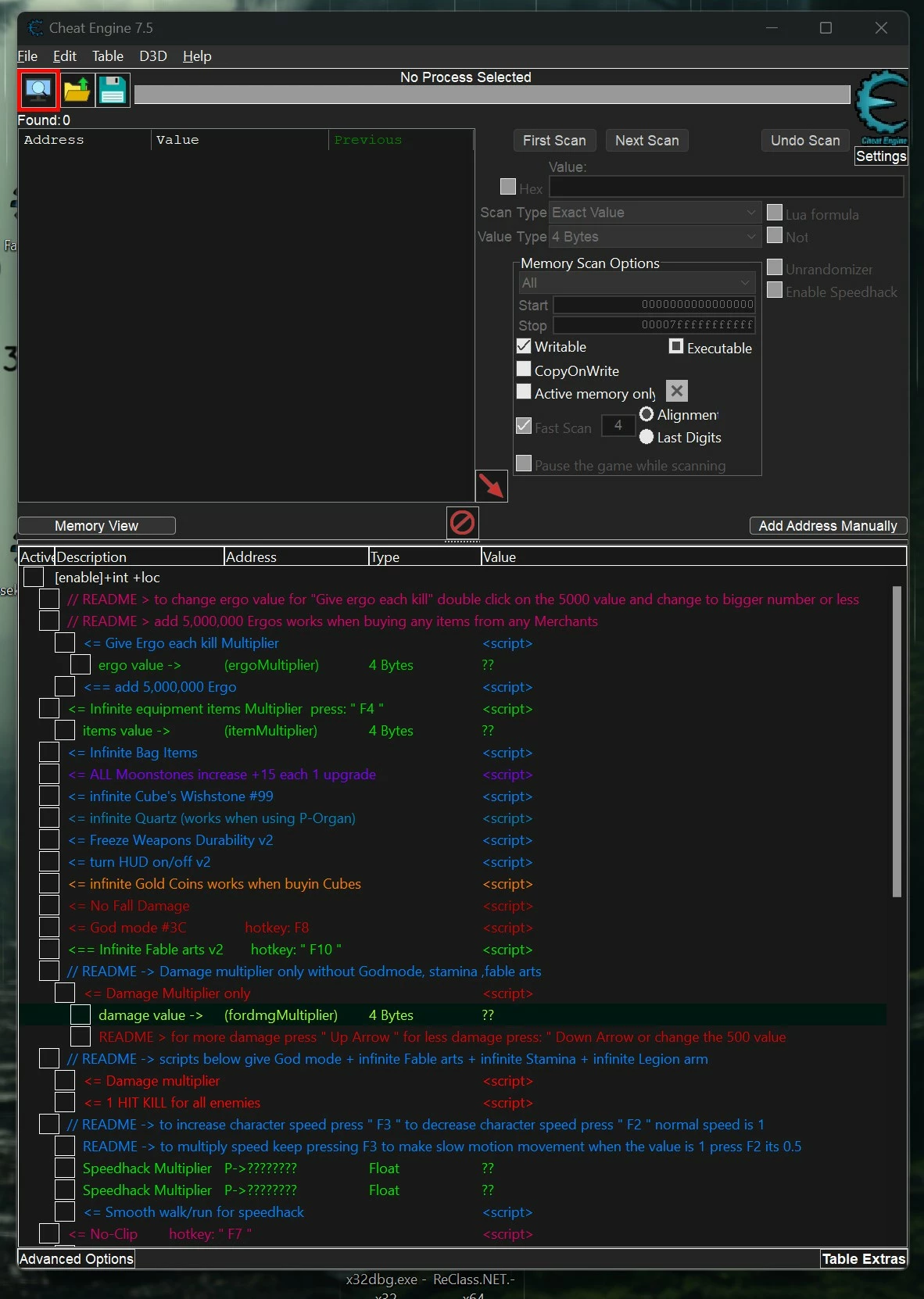
Task: Click the address list vertical scrollbar
Action: 897,741
